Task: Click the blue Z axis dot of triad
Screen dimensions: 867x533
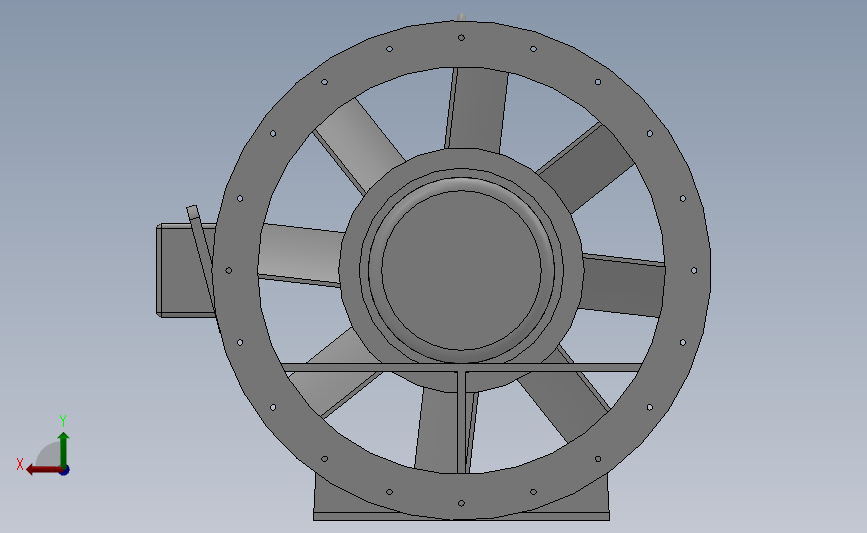Action: click(x=65, y=471)
